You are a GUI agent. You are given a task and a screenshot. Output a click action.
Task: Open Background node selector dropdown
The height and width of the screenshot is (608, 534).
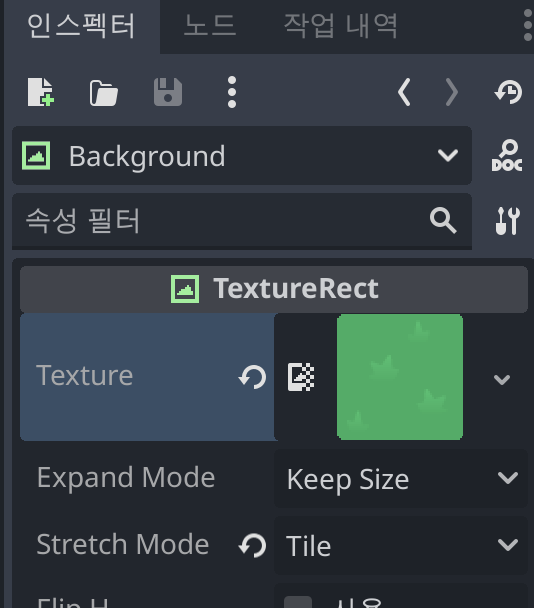(x=242, y=155)
